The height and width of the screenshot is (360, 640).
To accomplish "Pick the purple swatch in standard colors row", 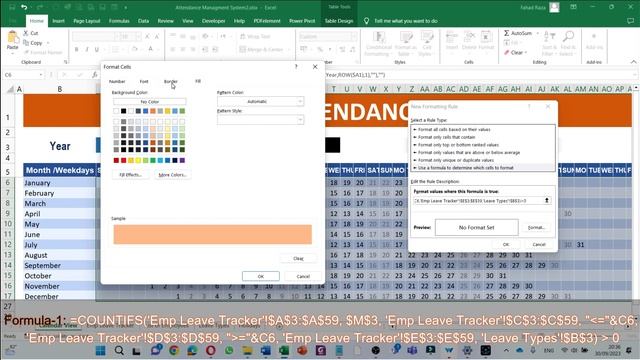I will click(x=182, y=160).
